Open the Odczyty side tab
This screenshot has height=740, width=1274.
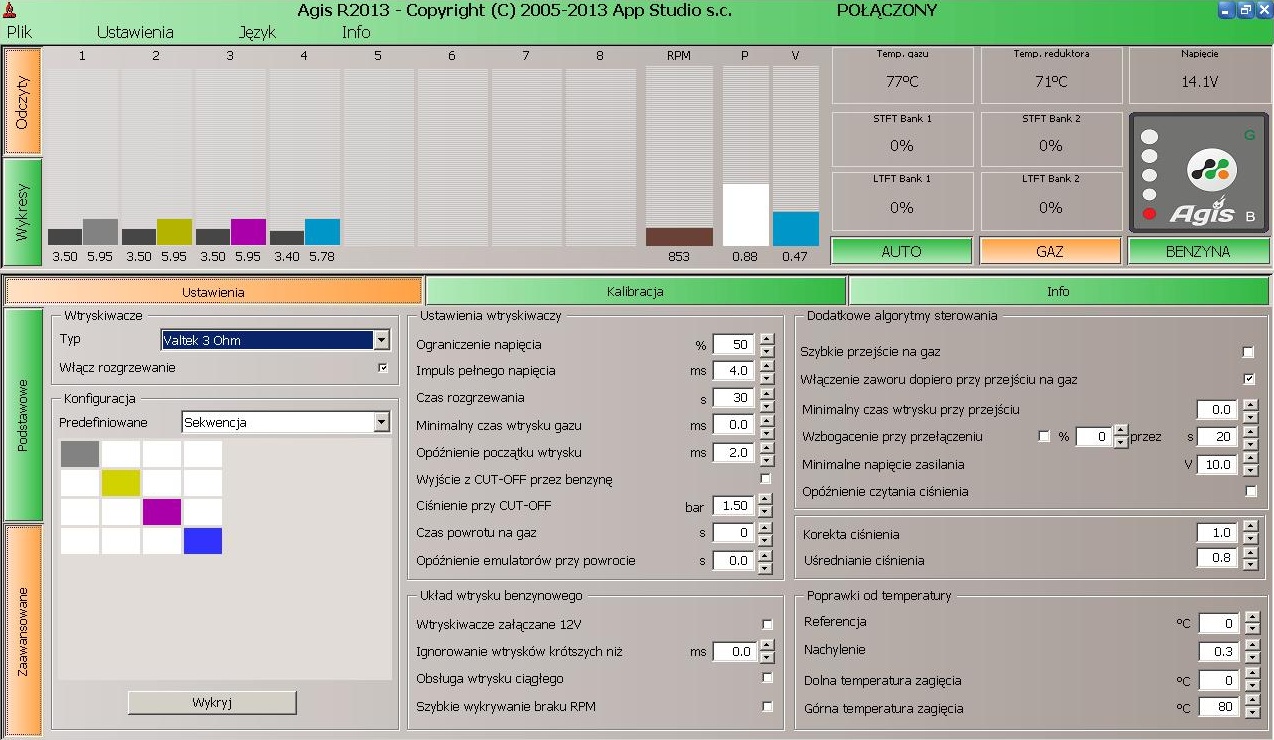pos(23,102)
